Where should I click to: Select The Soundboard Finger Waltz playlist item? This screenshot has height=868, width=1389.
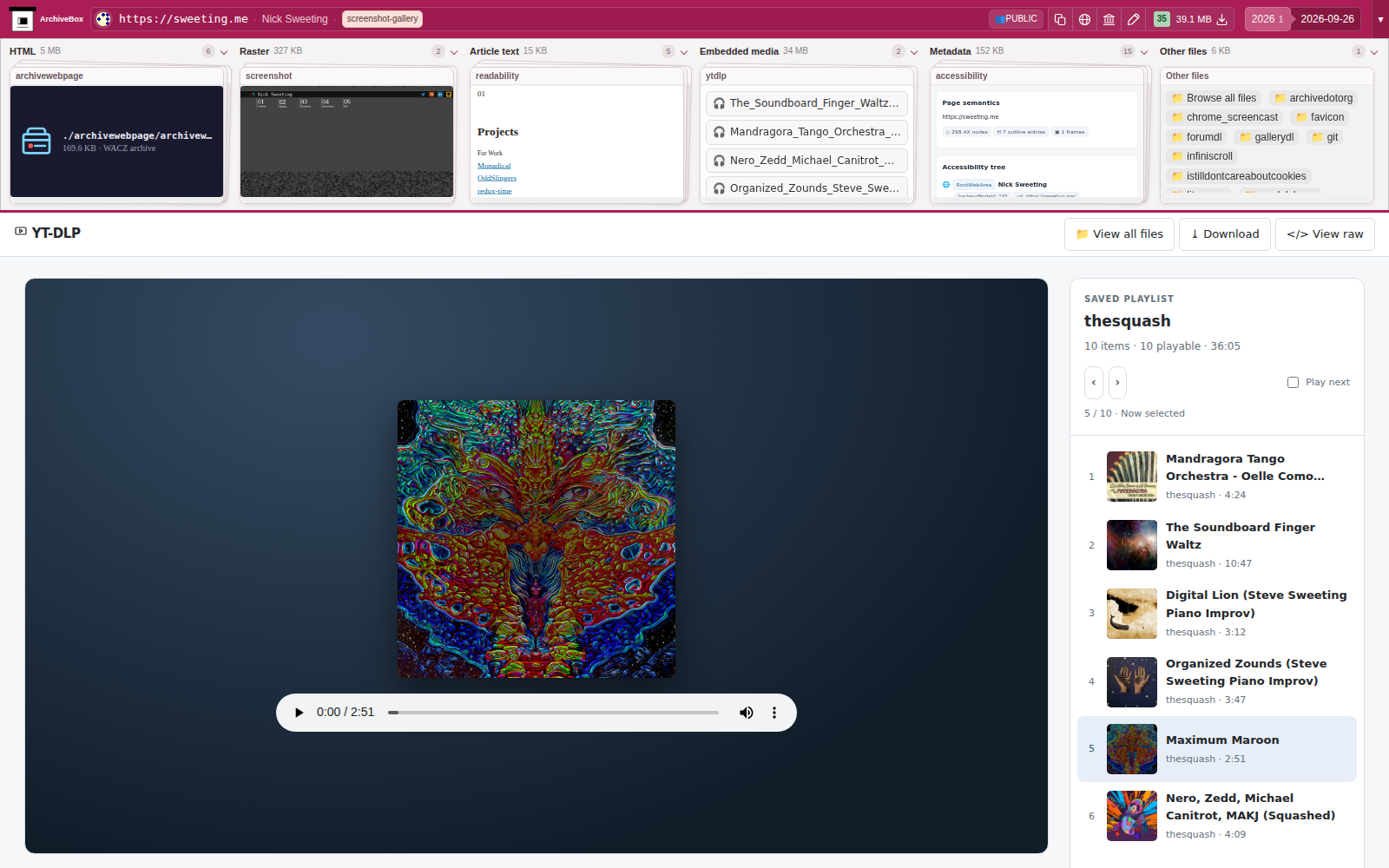tap(1217, 545)
